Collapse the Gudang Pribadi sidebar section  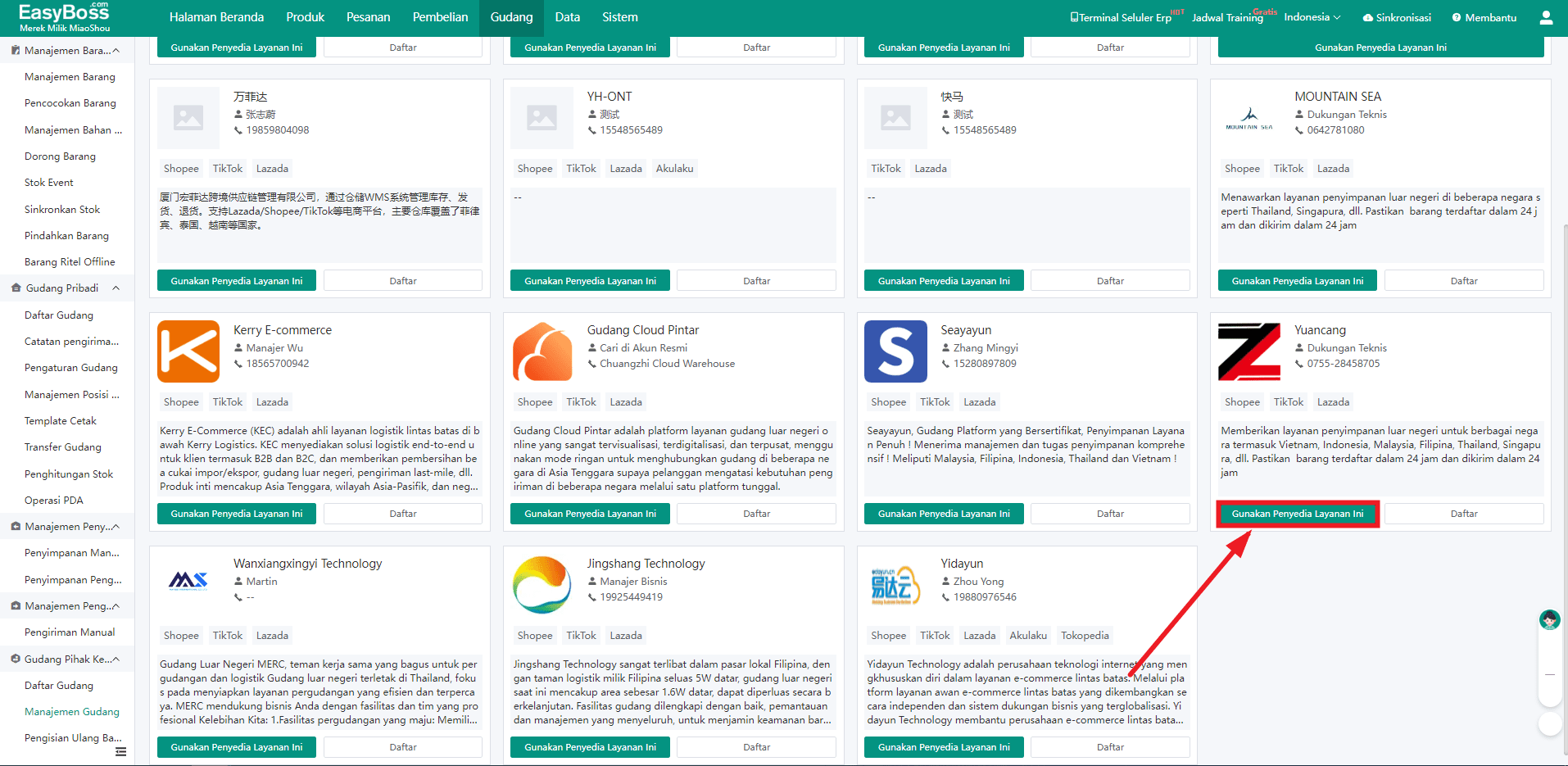[x=116, y=288]
